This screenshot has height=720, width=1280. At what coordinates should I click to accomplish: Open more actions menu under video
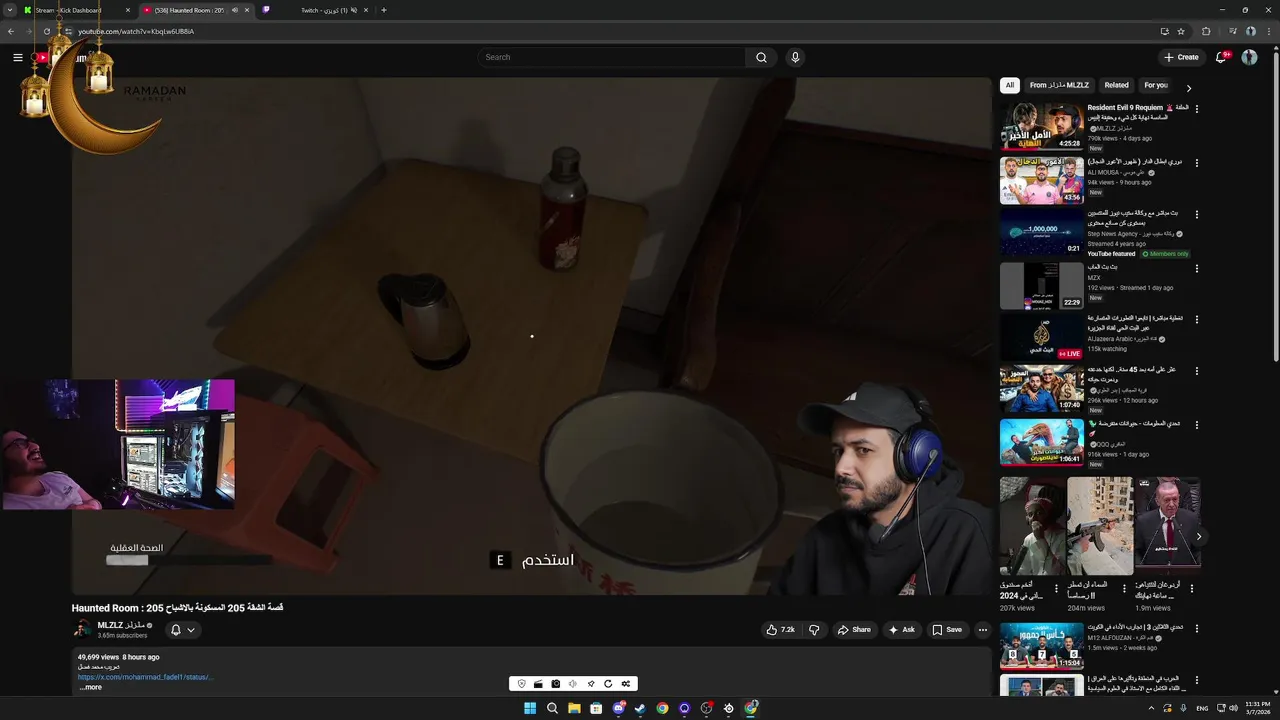coord(983,630)
